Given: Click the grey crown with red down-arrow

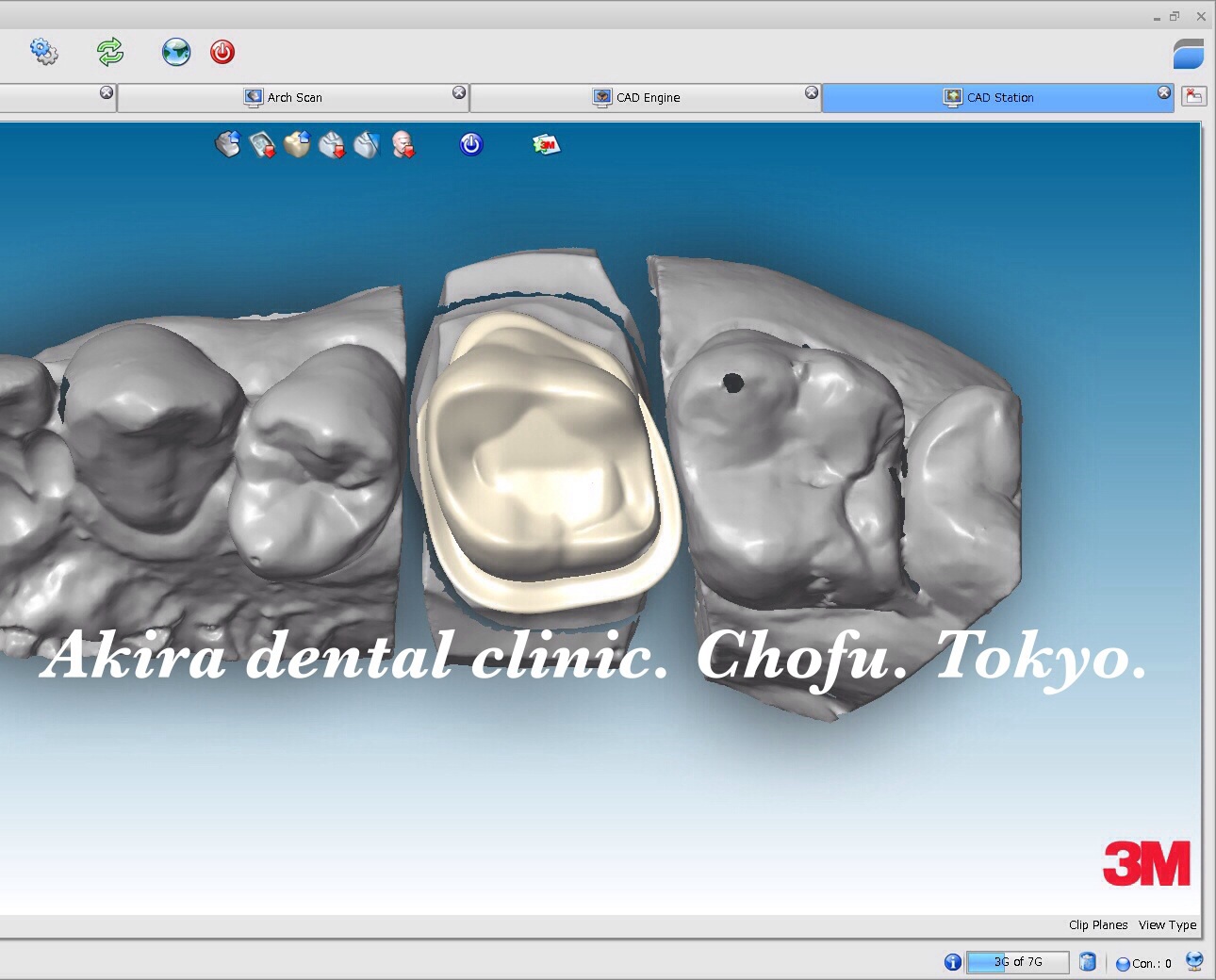Looking at the screenshot, I should point(332,144).
